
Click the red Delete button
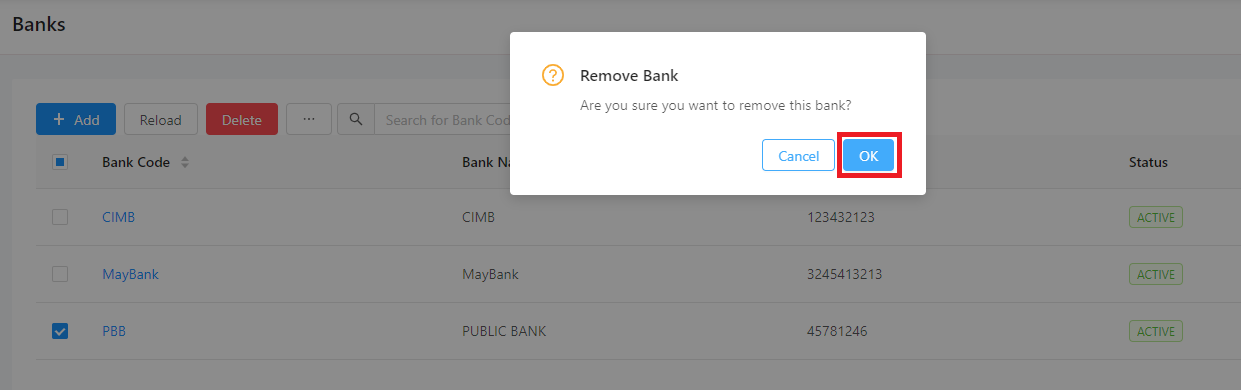point(242,119)
